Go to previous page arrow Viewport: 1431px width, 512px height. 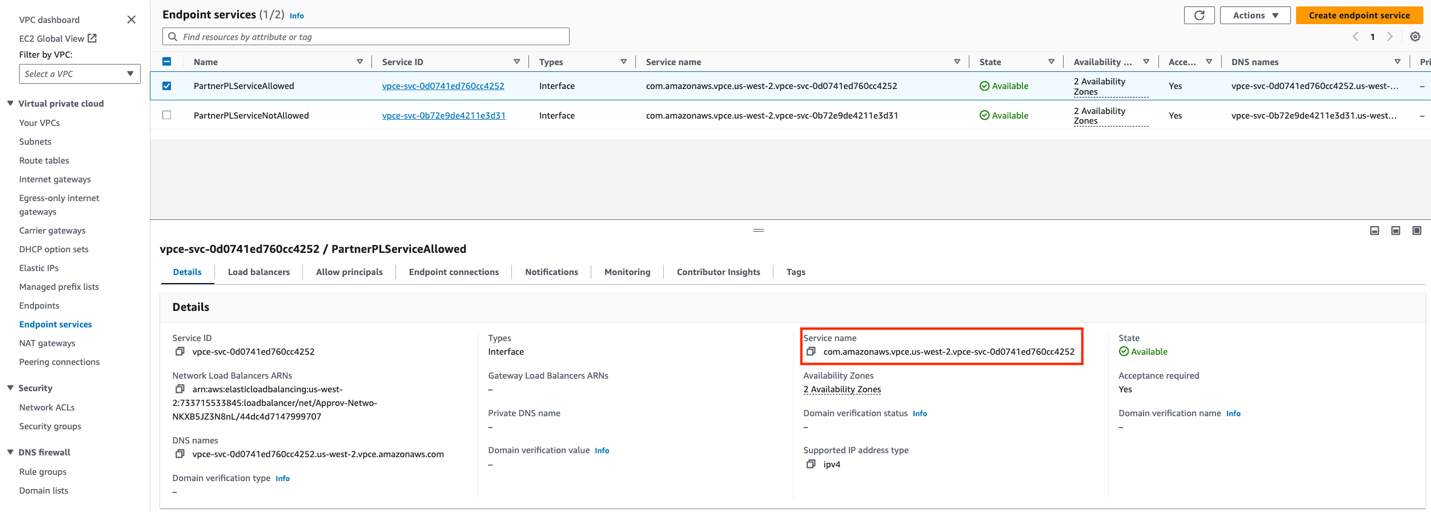(1355, 37)
